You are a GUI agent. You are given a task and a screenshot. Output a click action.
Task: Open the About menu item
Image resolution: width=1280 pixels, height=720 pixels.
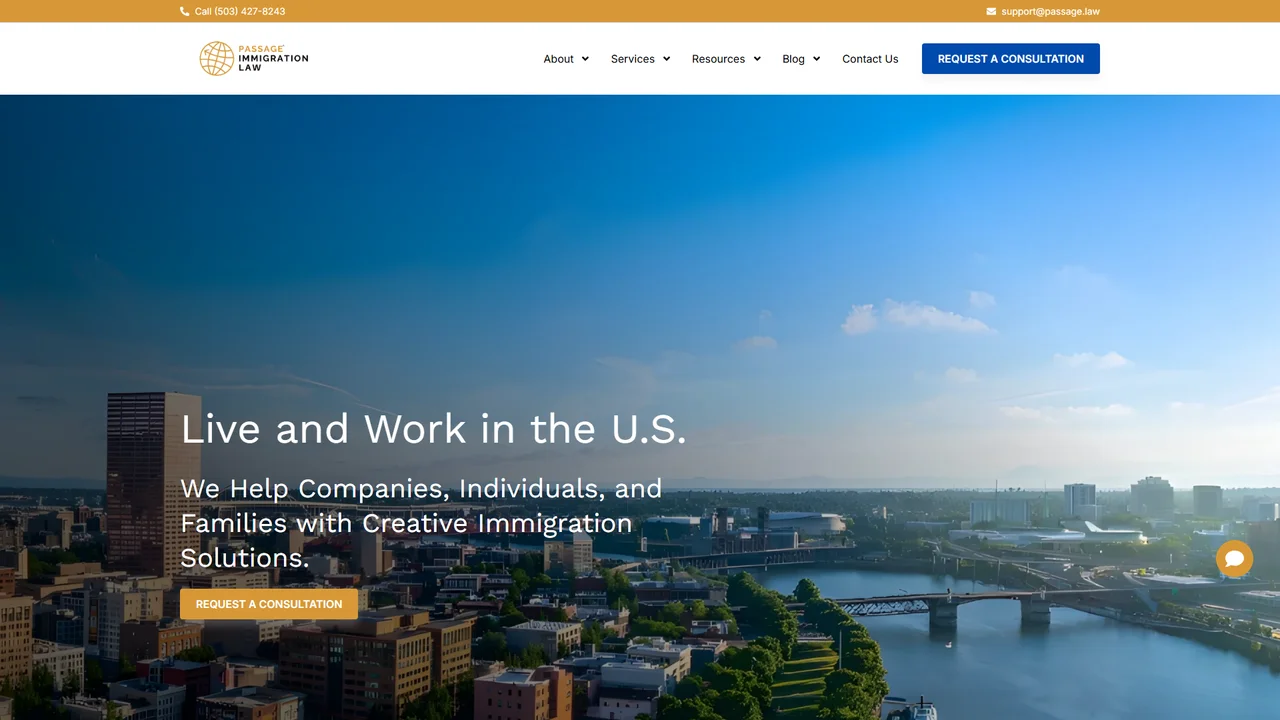coord(558,59)
